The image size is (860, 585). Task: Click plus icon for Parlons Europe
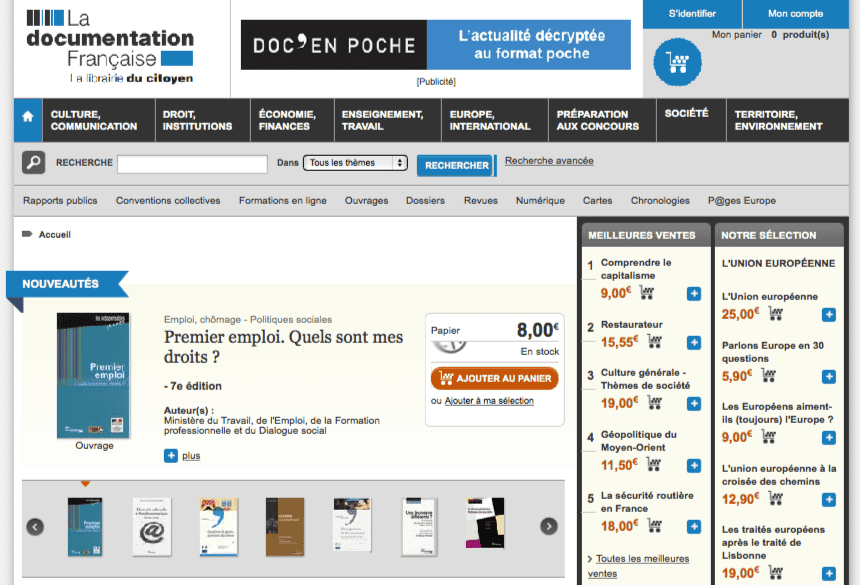[829, 377]
